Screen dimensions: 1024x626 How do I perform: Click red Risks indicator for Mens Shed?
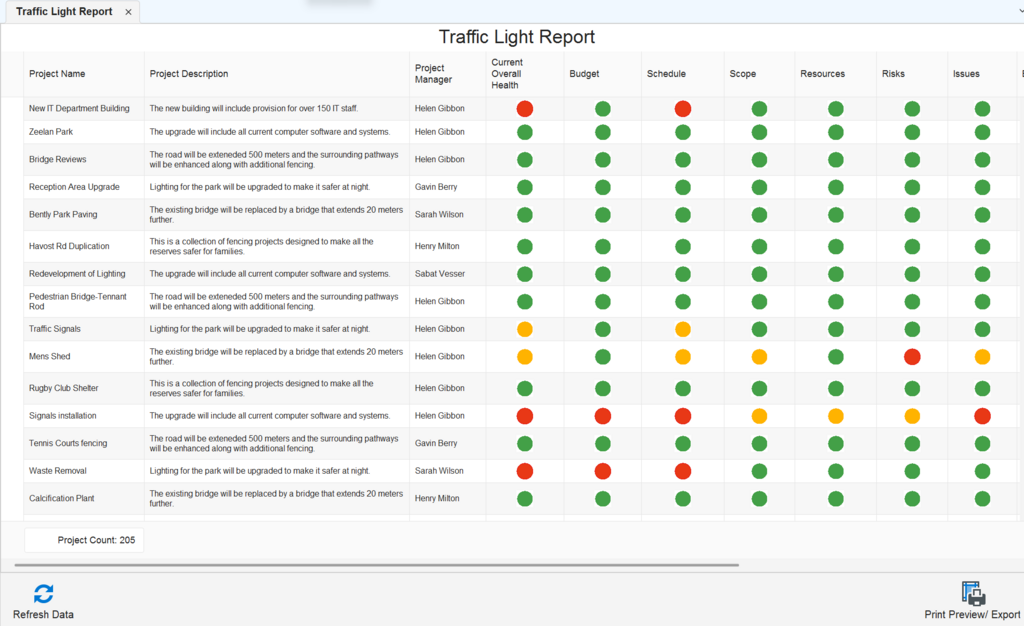click(912, 357)
